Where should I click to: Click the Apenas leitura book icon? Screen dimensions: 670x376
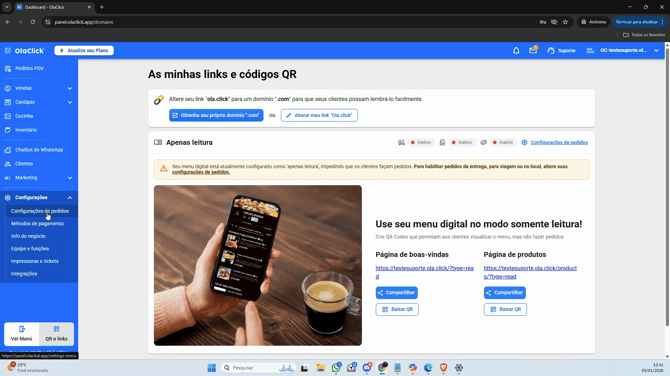pyautogui.click(x=158, y=142)
